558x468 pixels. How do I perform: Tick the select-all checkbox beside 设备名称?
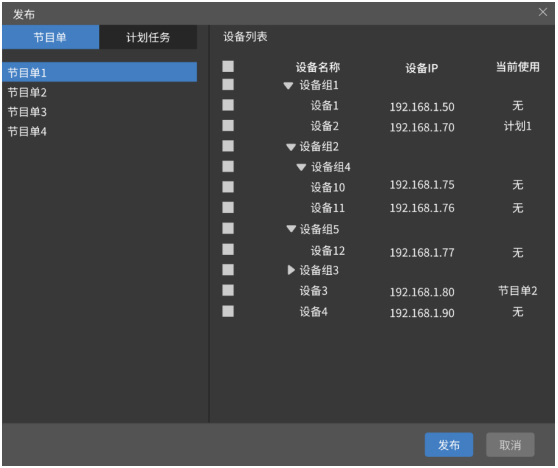[x=228, y=67]
